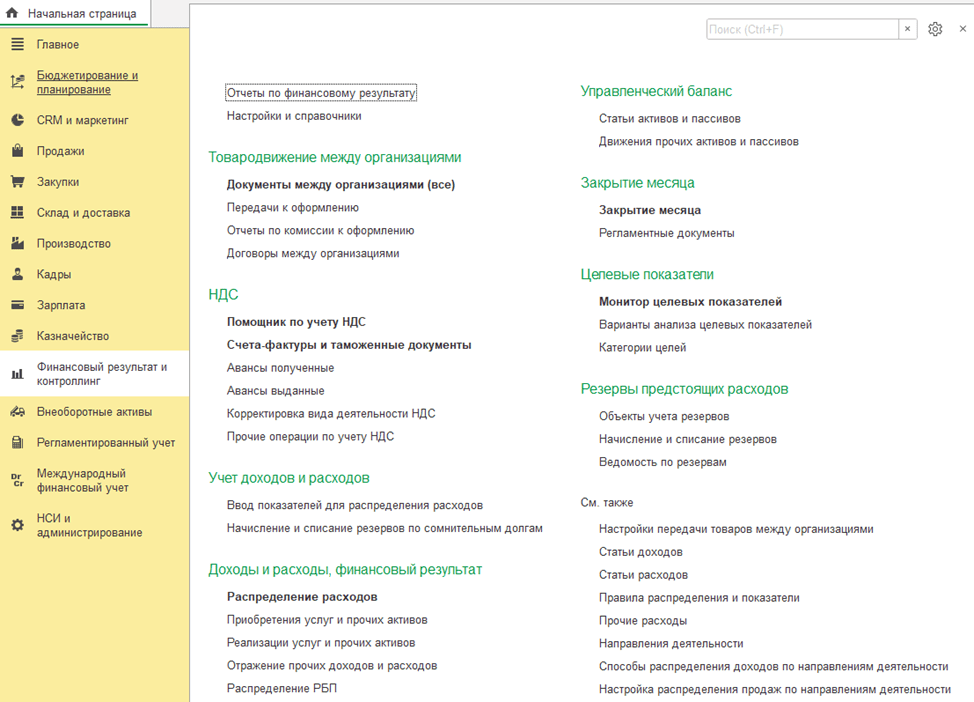Click the Продажи shopping bag icon
The image size is (974, 702).
pyautogui.click(x=17, y=152)
